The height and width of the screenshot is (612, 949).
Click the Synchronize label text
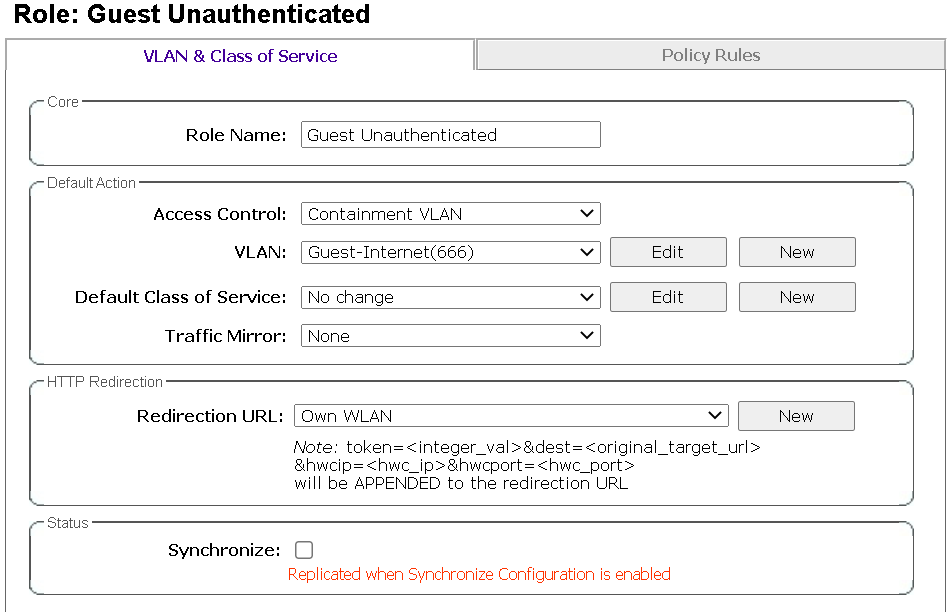click(224, 550)
